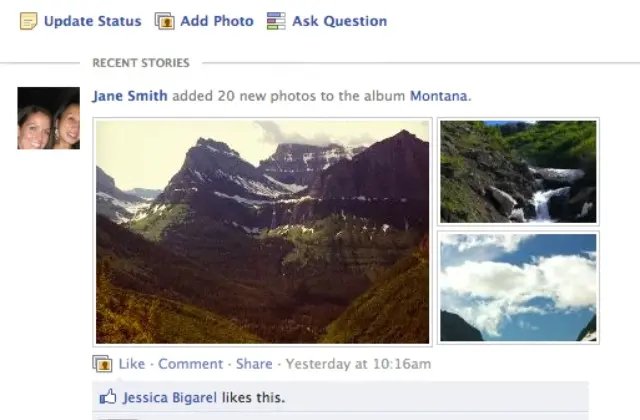This screenshot has height=420, width=640.
Task: Click the Recent Stories section header
Action: (x=140, y=63)
